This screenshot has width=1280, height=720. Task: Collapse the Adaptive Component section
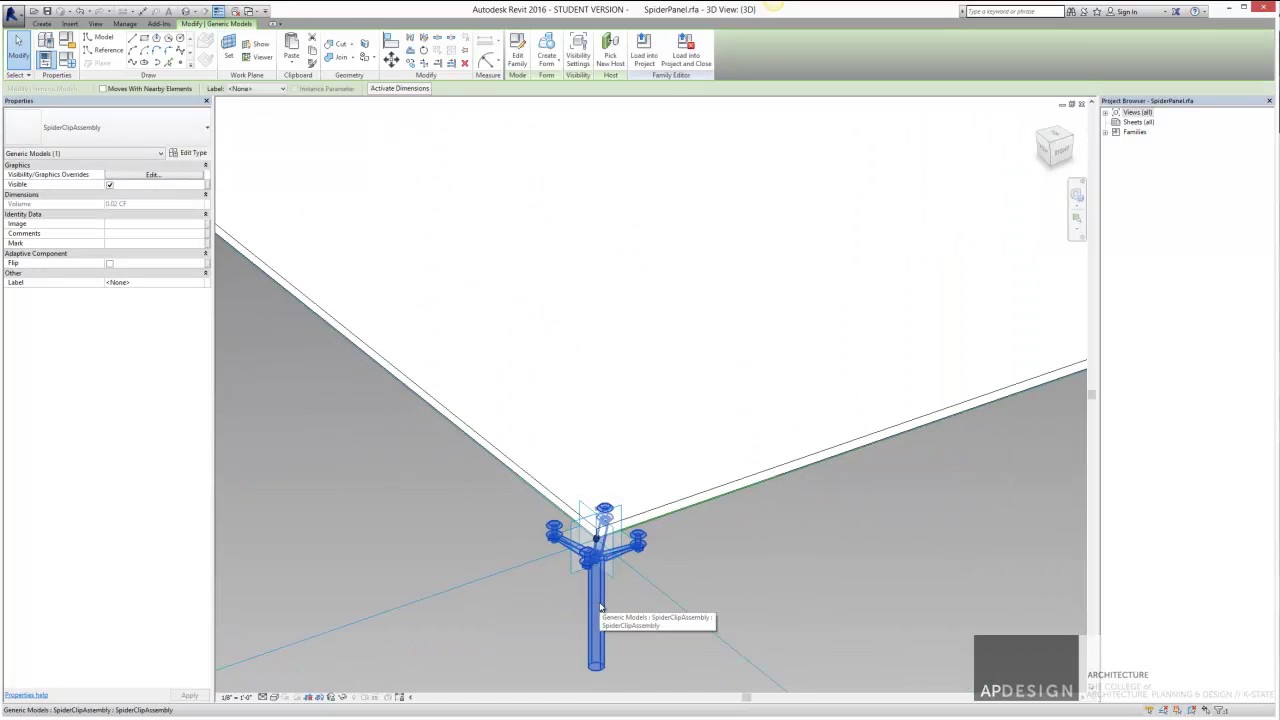click(206, 253)
